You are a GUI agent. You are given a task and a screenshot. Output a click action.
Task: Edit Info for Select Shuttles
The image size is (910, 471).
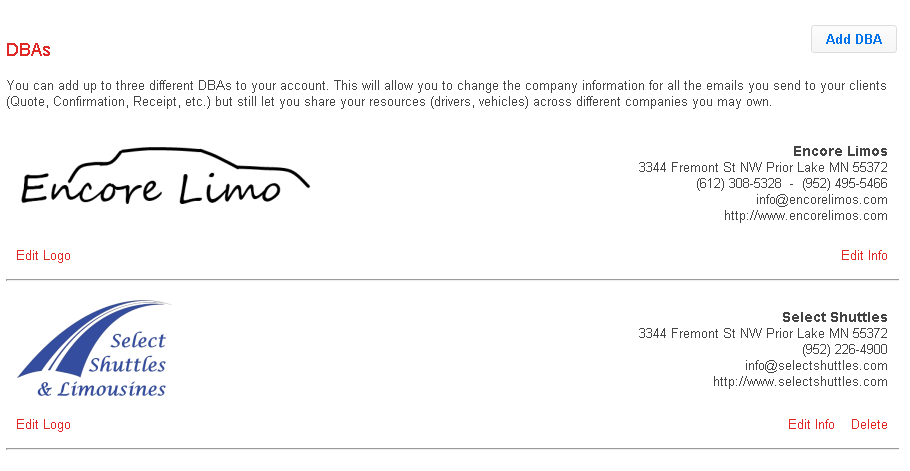click(811, 424)
